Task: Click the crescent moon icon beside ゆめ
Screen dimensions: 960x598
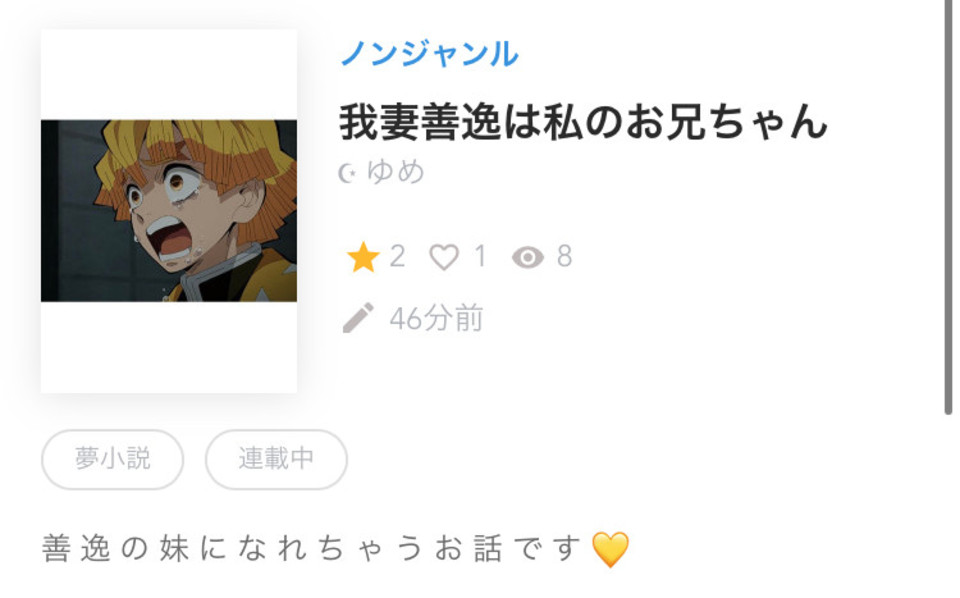Action: 347,174
